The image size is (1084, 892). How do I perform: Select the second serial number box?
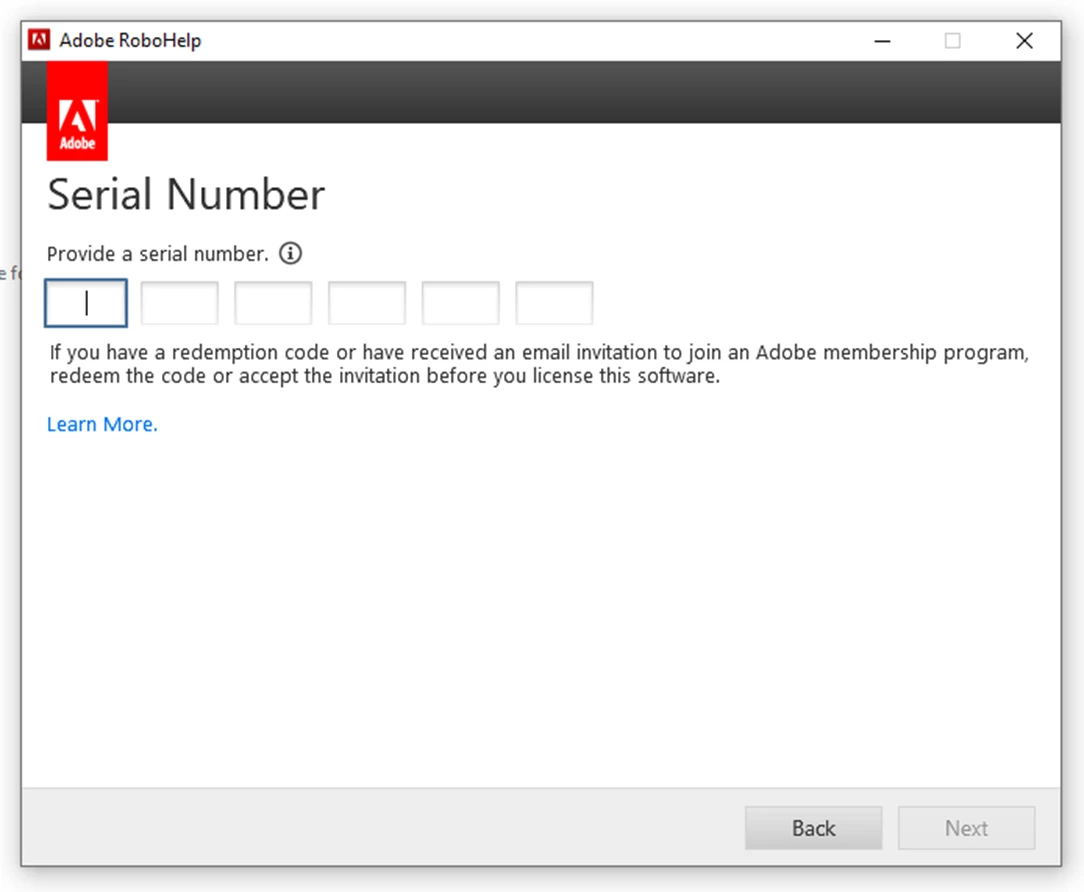pos(180,303)
